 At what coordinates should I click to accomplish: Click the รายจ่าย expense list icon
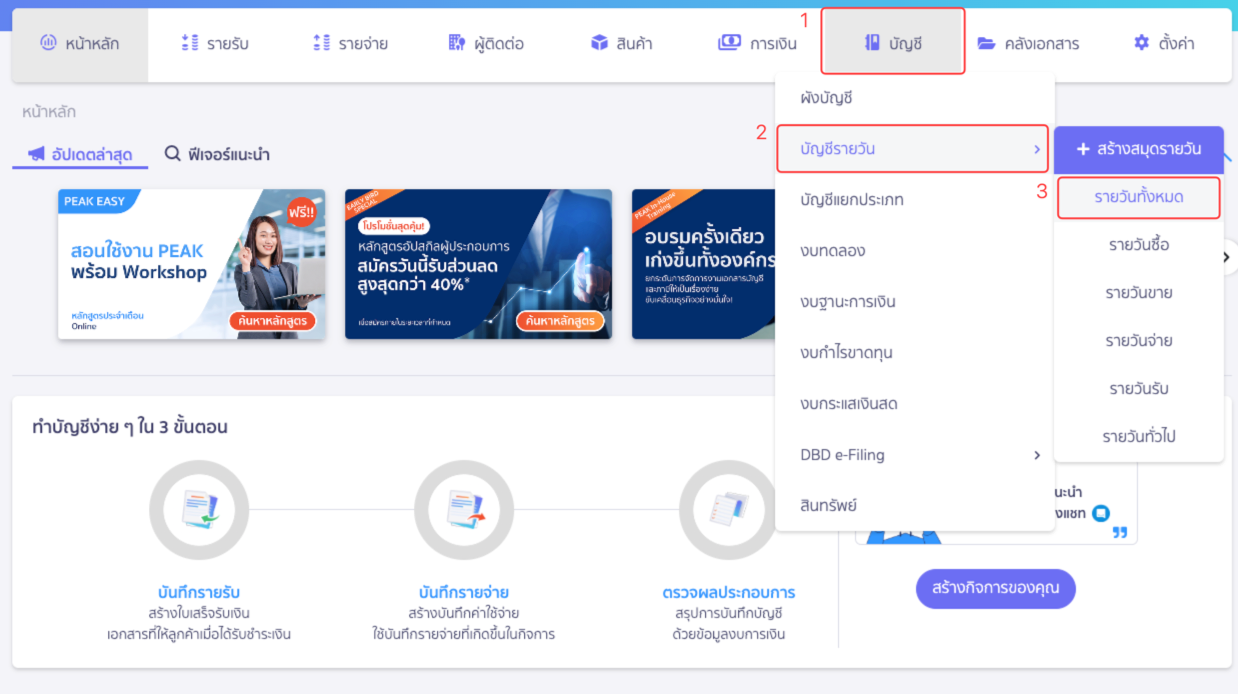tap(321, 43)
